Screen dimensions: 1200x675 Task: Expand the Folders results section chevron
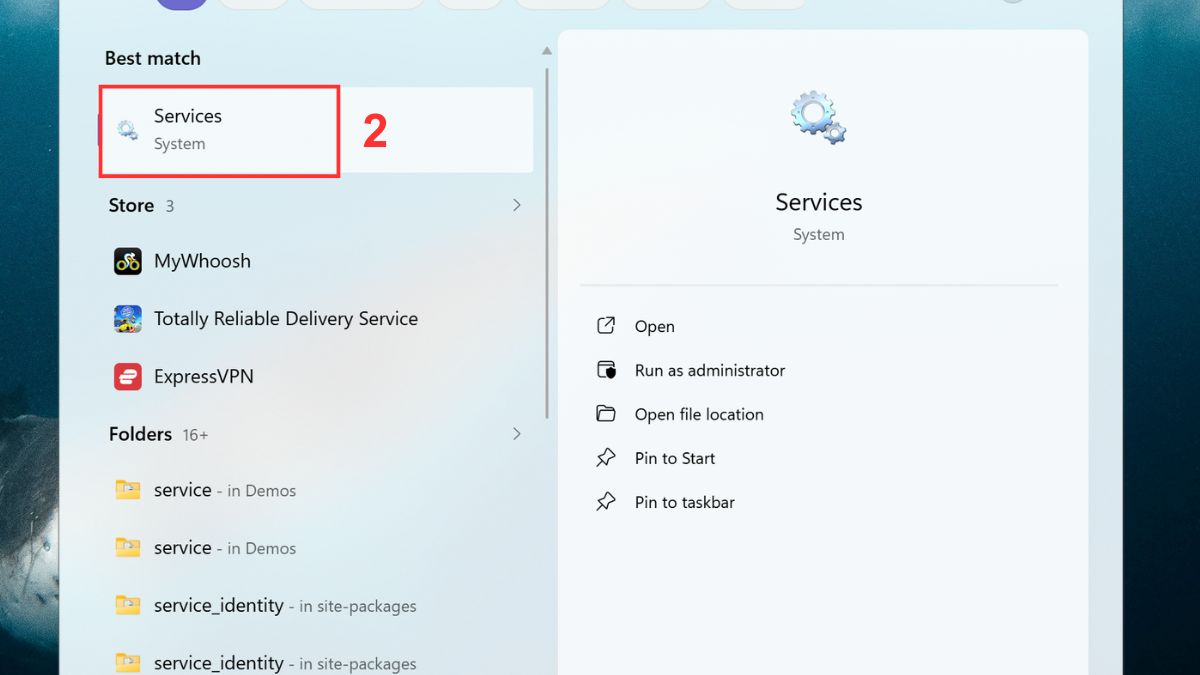coord(517,434)
